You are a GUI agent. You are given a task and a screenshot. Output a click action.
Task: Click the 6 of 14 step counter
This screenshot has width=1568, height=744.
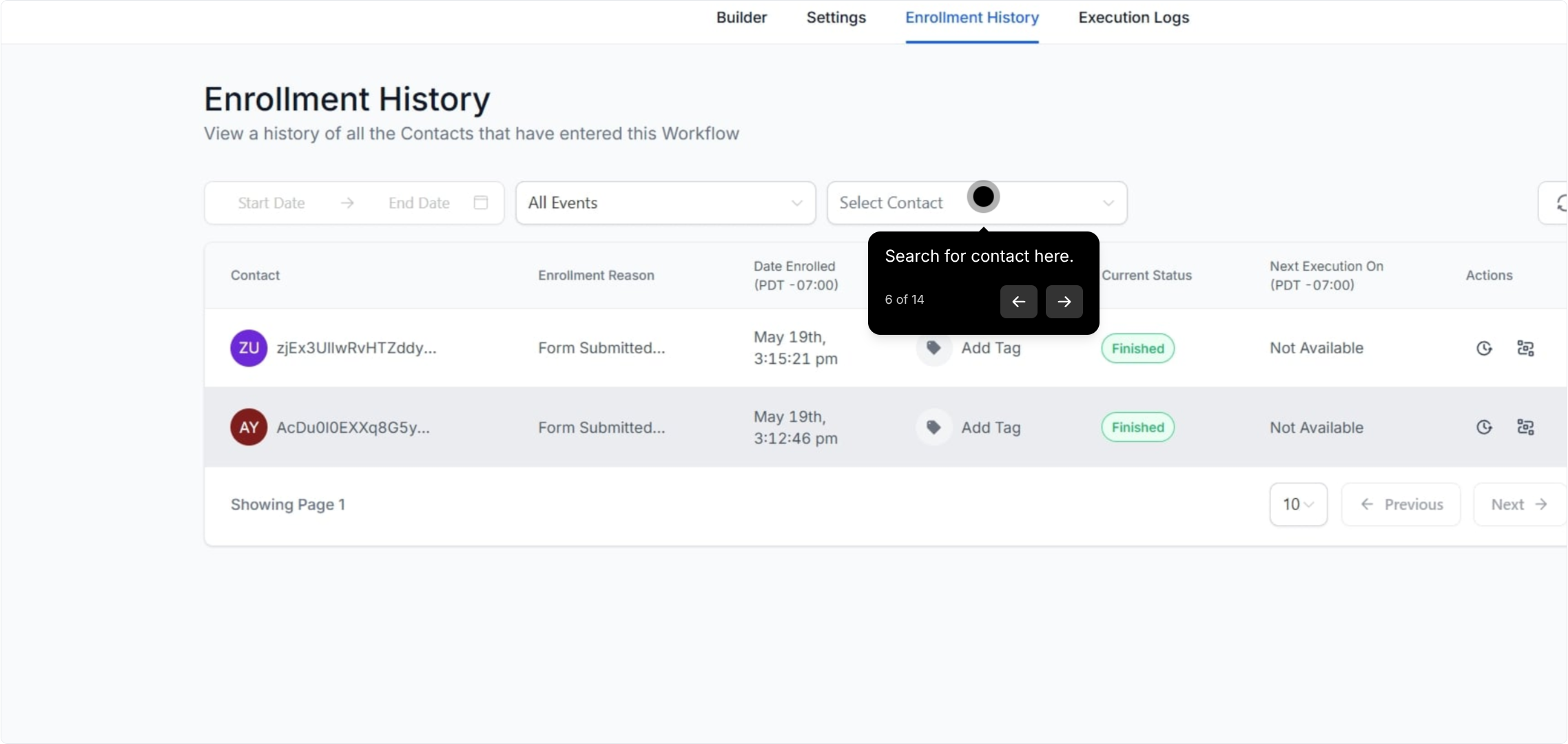coord(905,300)
